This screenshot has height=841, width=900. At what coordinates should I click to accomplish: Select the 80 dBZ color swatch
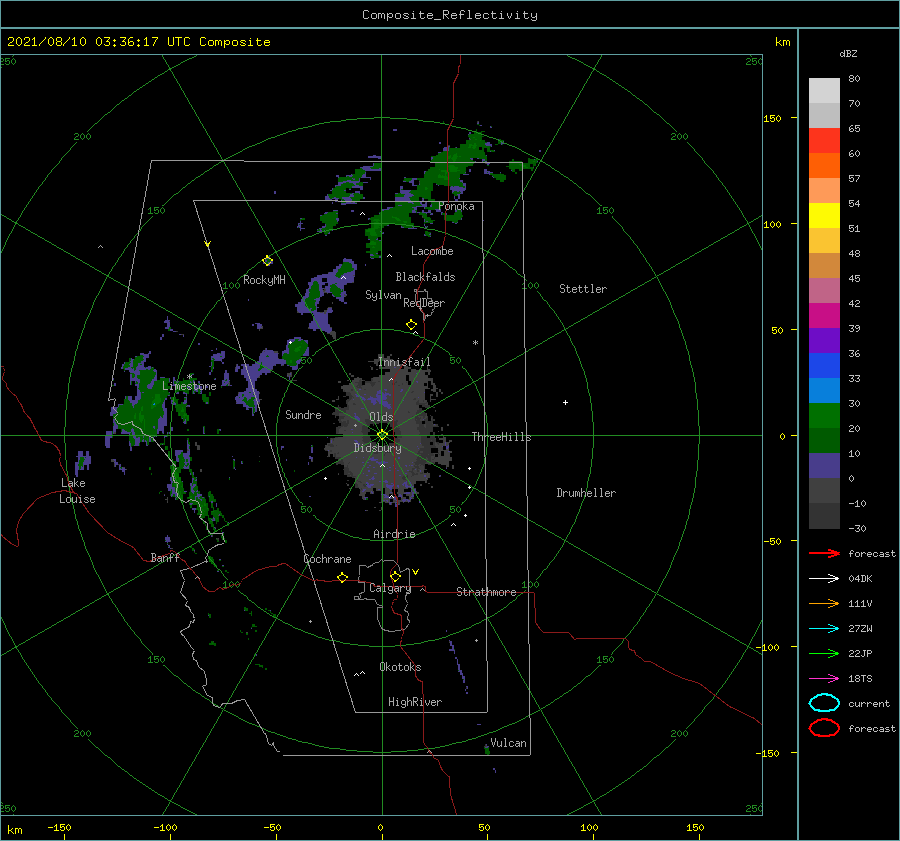(x=824, y=90)
